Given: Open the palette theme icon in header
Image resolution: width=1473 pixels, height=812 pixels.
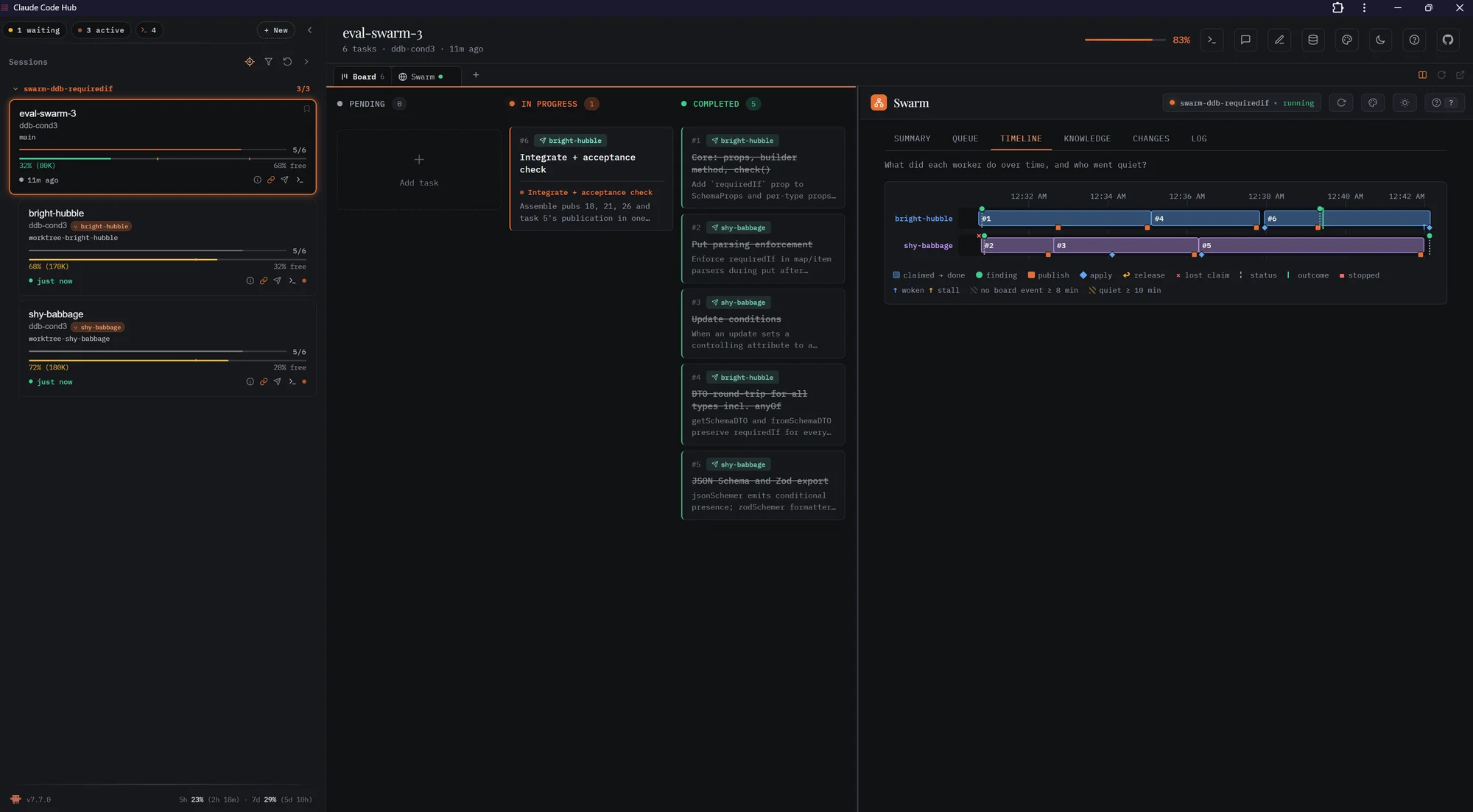Looking at the screenshot, I should pyautogui.click(x=1346, y=40).
